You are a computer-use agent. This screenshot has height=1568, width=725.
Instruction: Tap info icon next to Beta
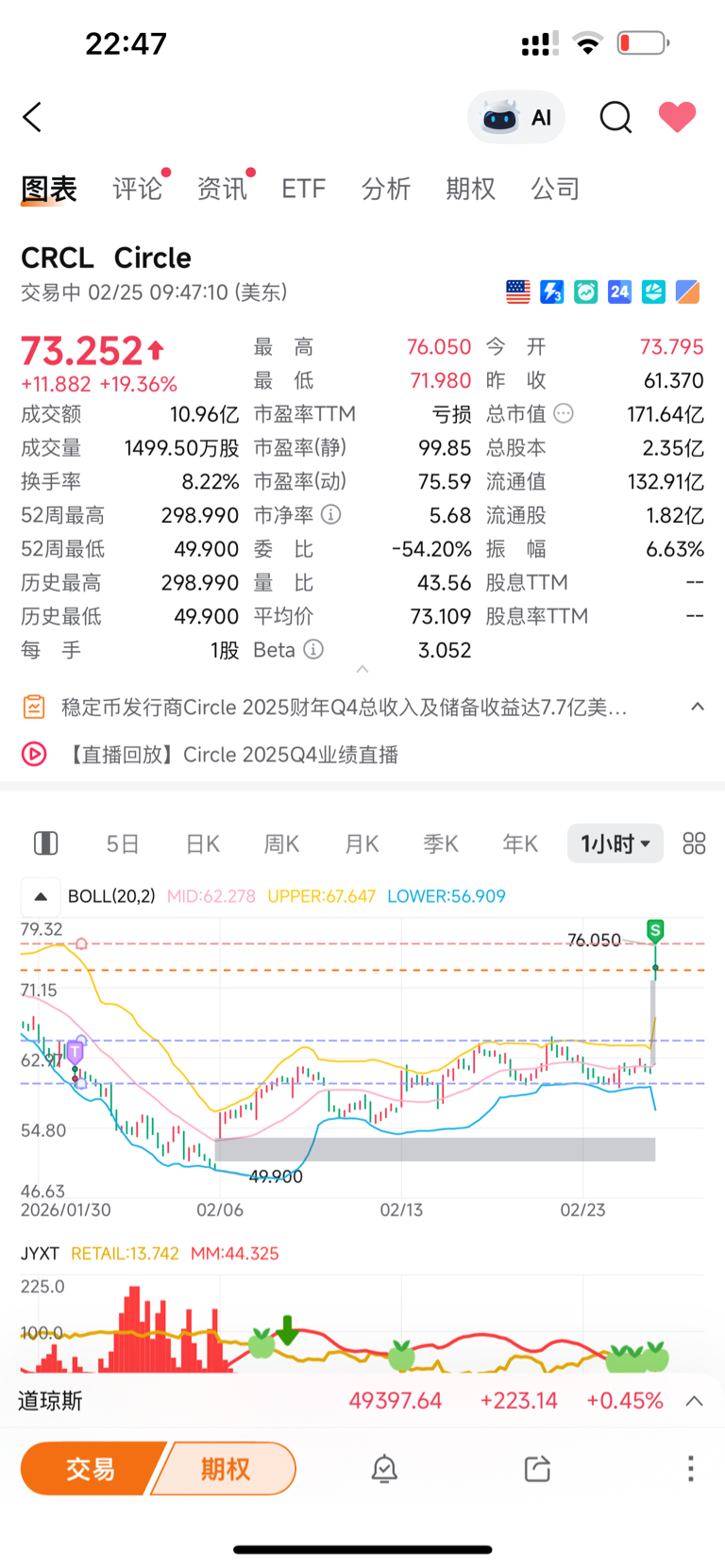point(313,649)
